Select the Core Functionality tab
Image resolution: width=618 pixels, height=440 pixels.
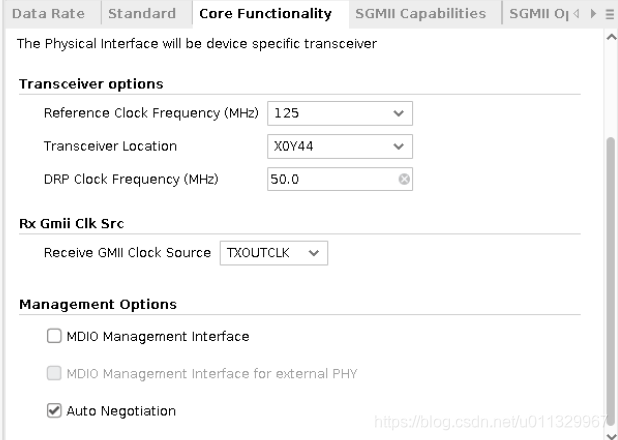265,14
